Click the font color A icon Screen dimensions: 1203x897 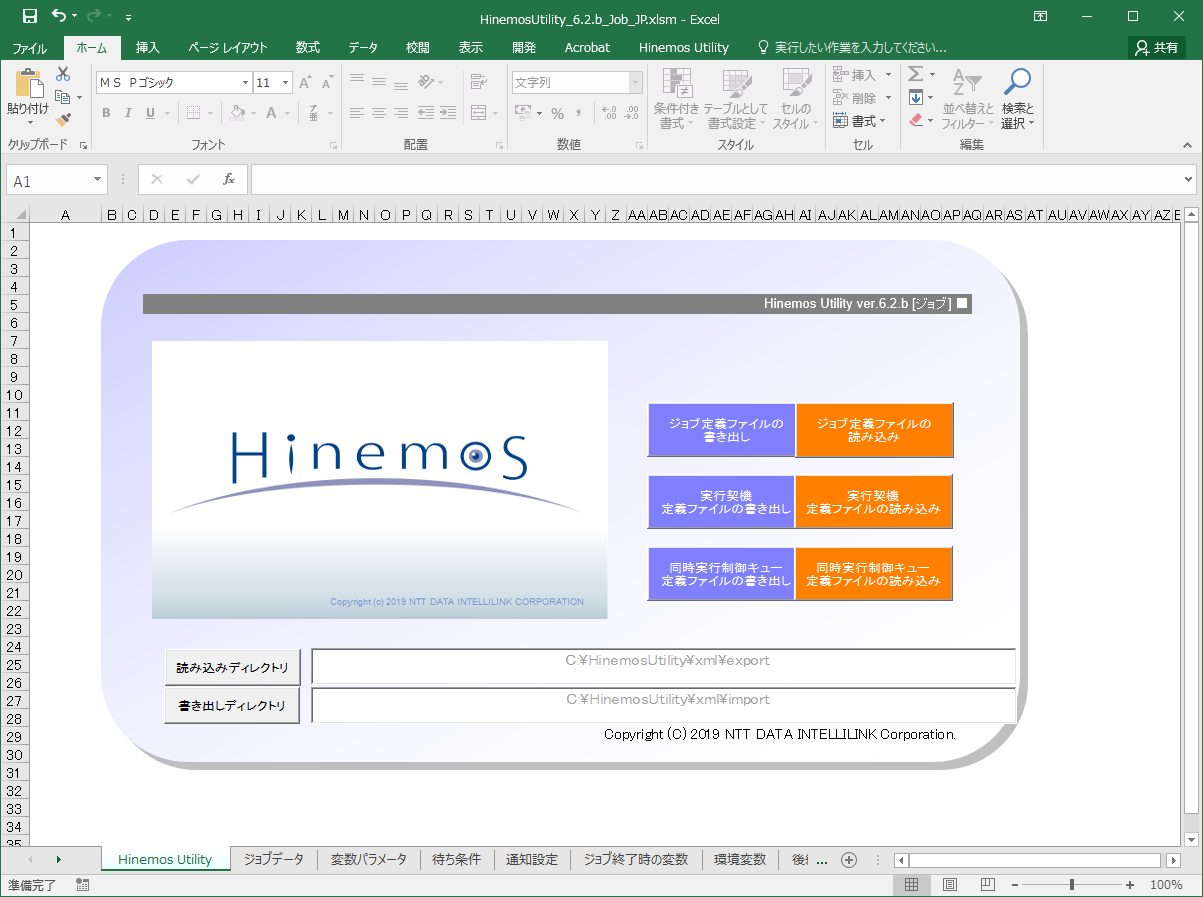(273, 113)
